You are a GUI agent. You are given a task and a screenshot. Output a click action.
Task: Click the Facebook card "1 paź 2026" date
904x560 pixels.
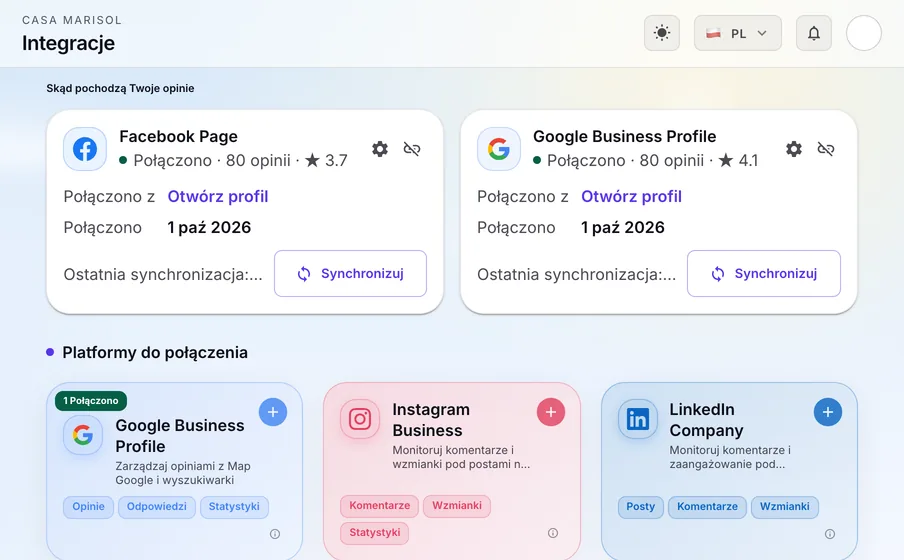209,227
